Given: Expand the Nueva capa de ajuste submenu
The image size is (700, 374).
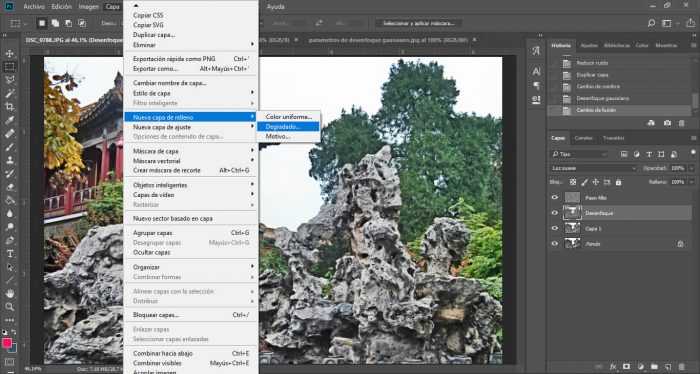Looking at the screenshot, I should [x=192, y=127].
